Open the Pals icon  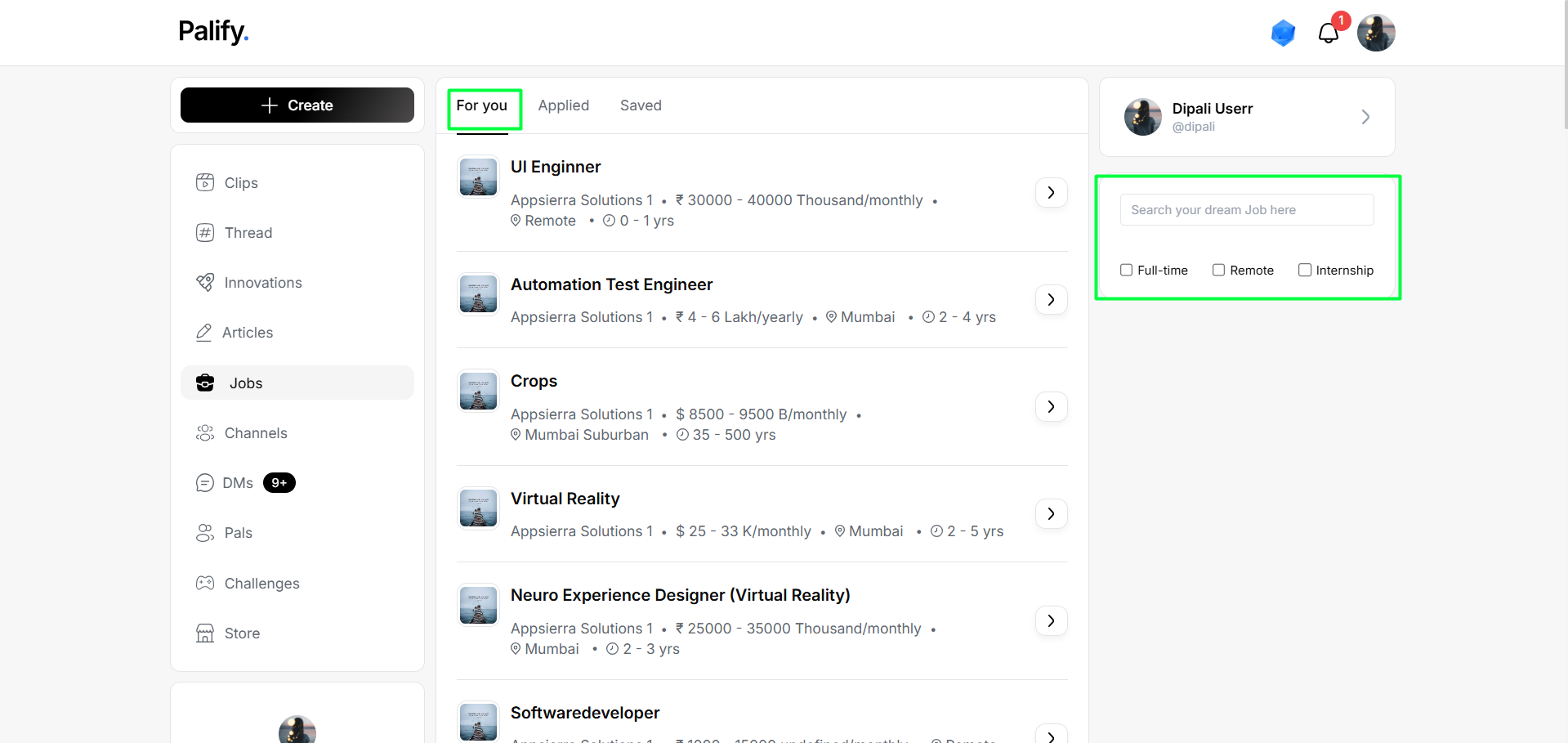(205, 533)
